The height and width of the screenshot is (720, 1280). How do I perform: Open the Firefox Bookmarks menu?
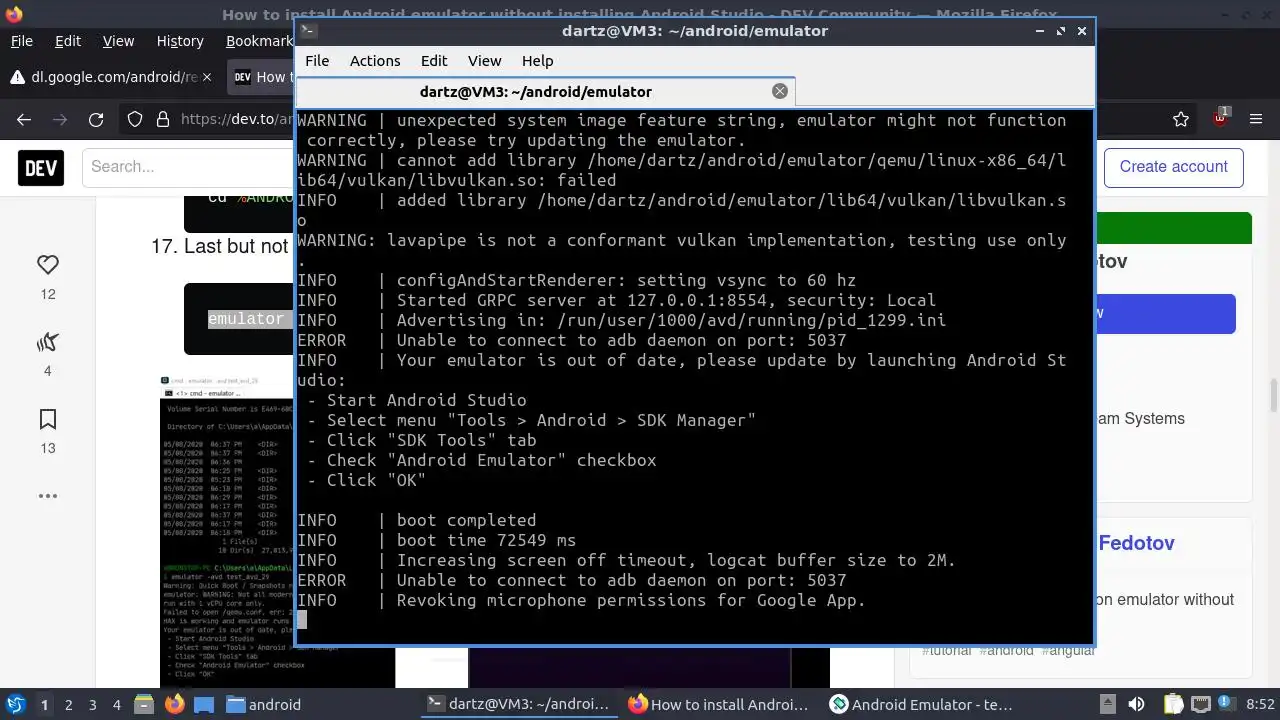click(258, 41)
